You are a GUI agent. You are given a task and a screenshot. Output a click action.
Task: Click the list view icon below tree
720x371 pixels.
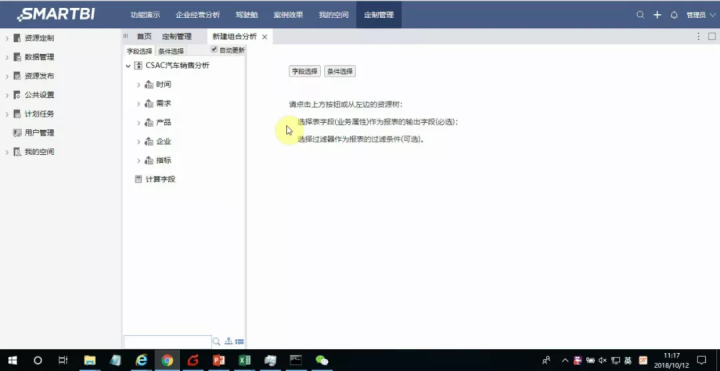point(239,342)
